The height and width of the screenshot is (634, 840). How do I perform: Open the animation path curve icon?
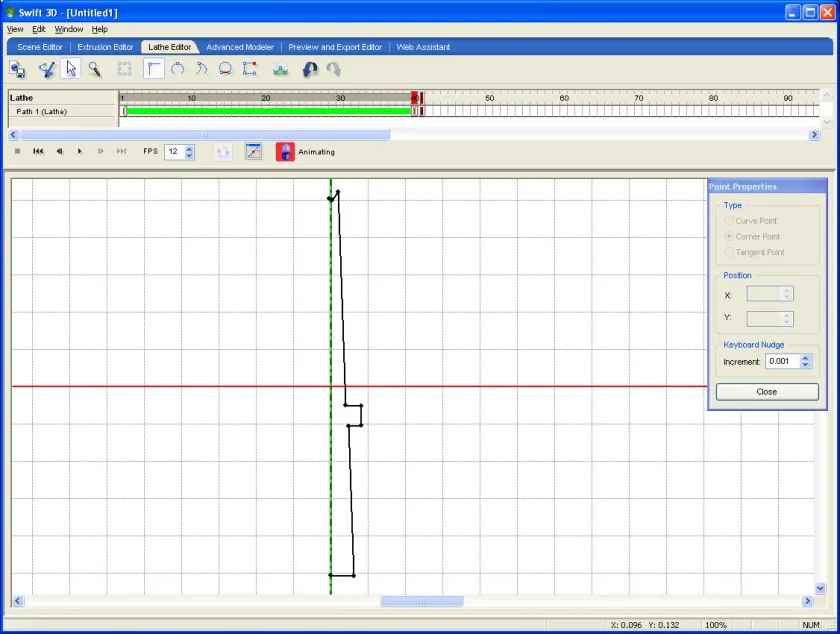coord(253,152)
